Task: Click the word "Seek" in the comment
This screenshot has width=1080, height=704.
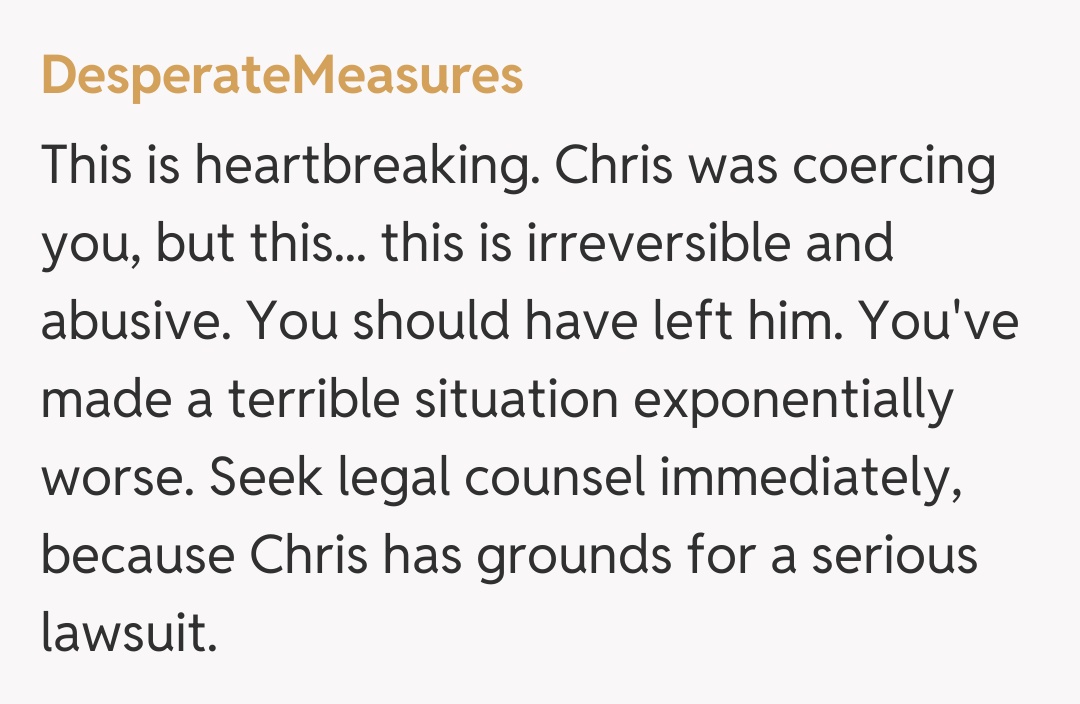Action: point(265,479)
